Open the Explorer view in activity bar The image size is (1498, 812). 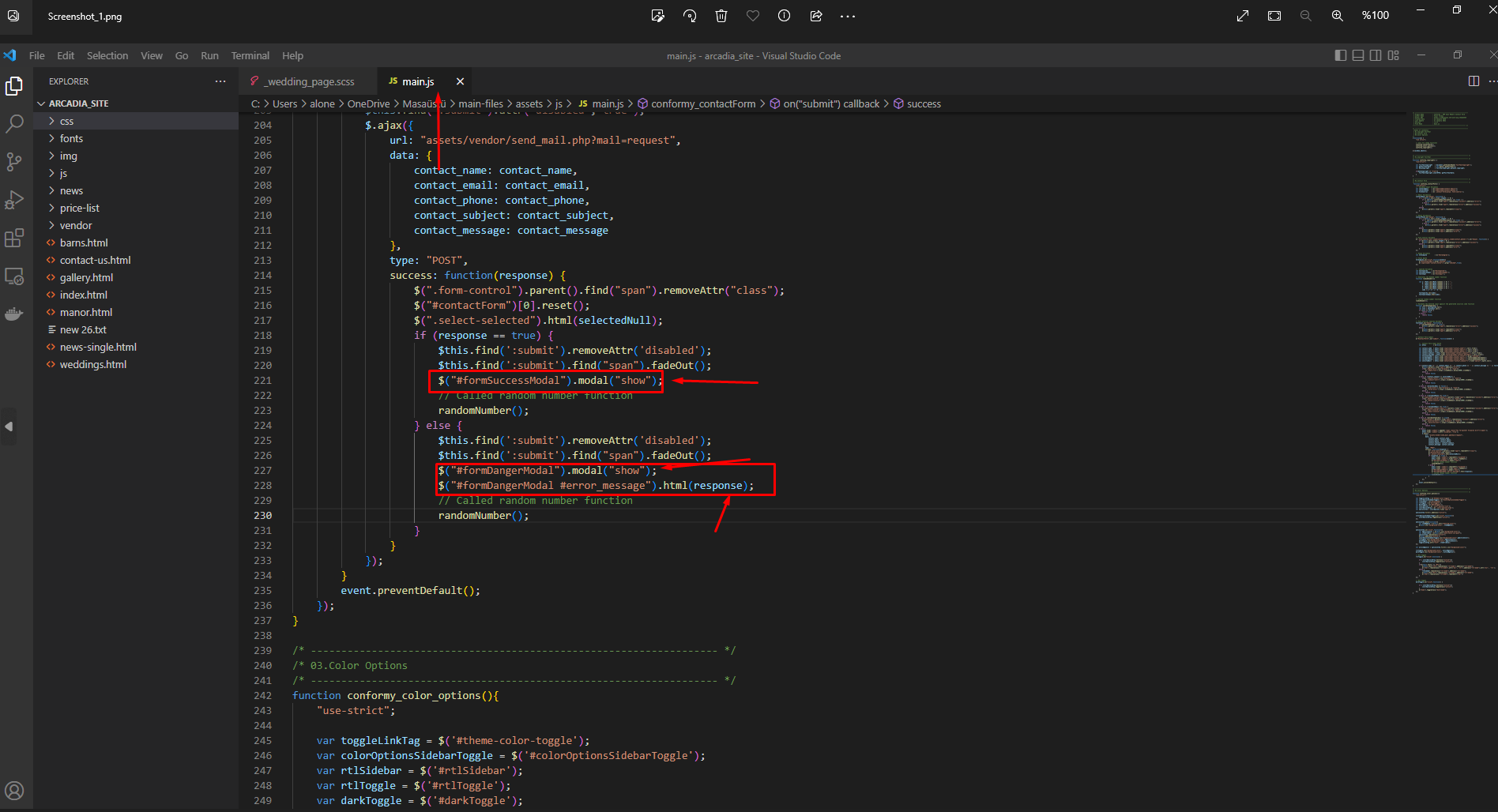14,85
